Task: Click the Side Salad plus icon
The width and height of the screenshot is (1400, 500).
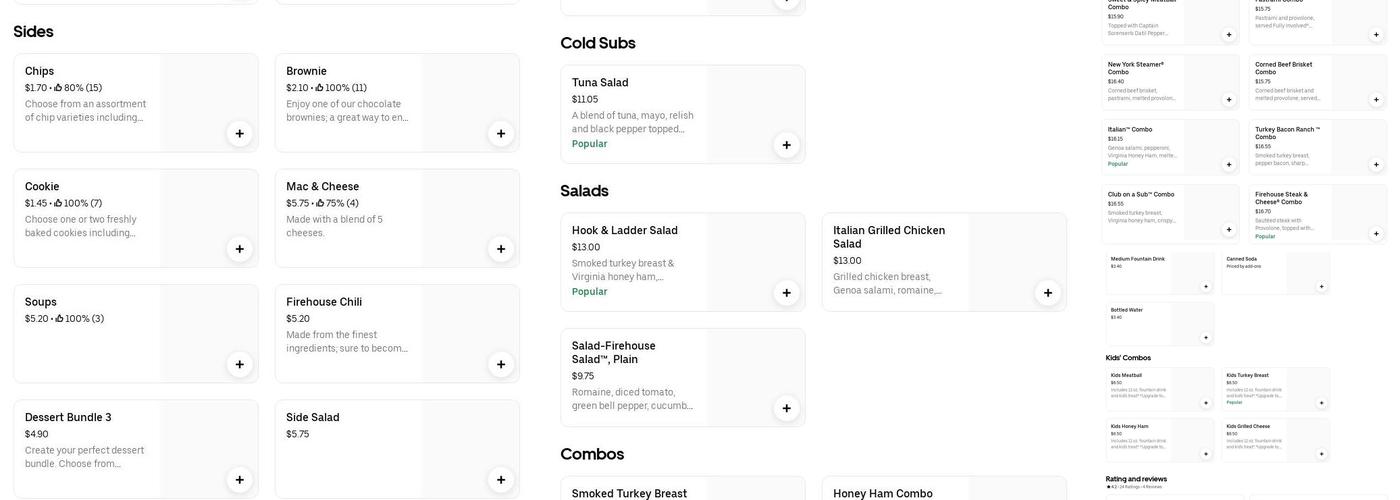Action: pyautogui.click(x=501, y=480)
